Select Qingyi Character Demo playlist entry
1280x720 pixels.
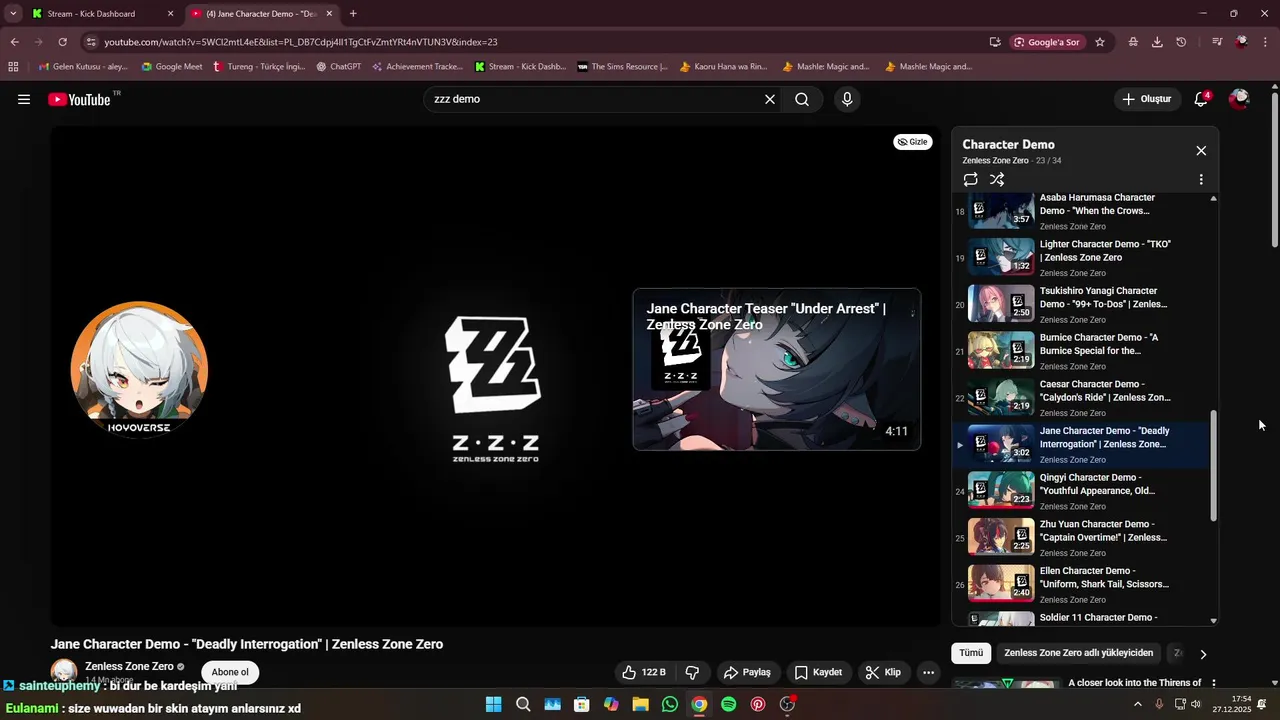pyautogui.click(x=1080, y=491)
